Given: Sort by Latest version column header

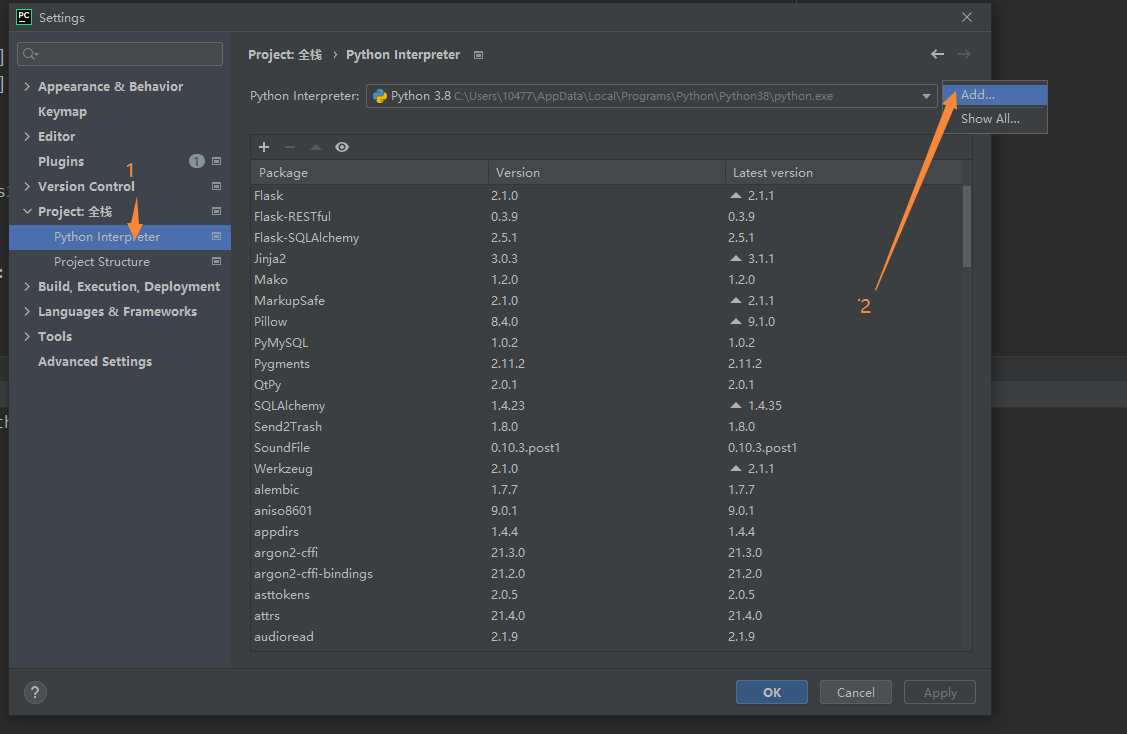Looking at the screenshot, I should (844, 173).
